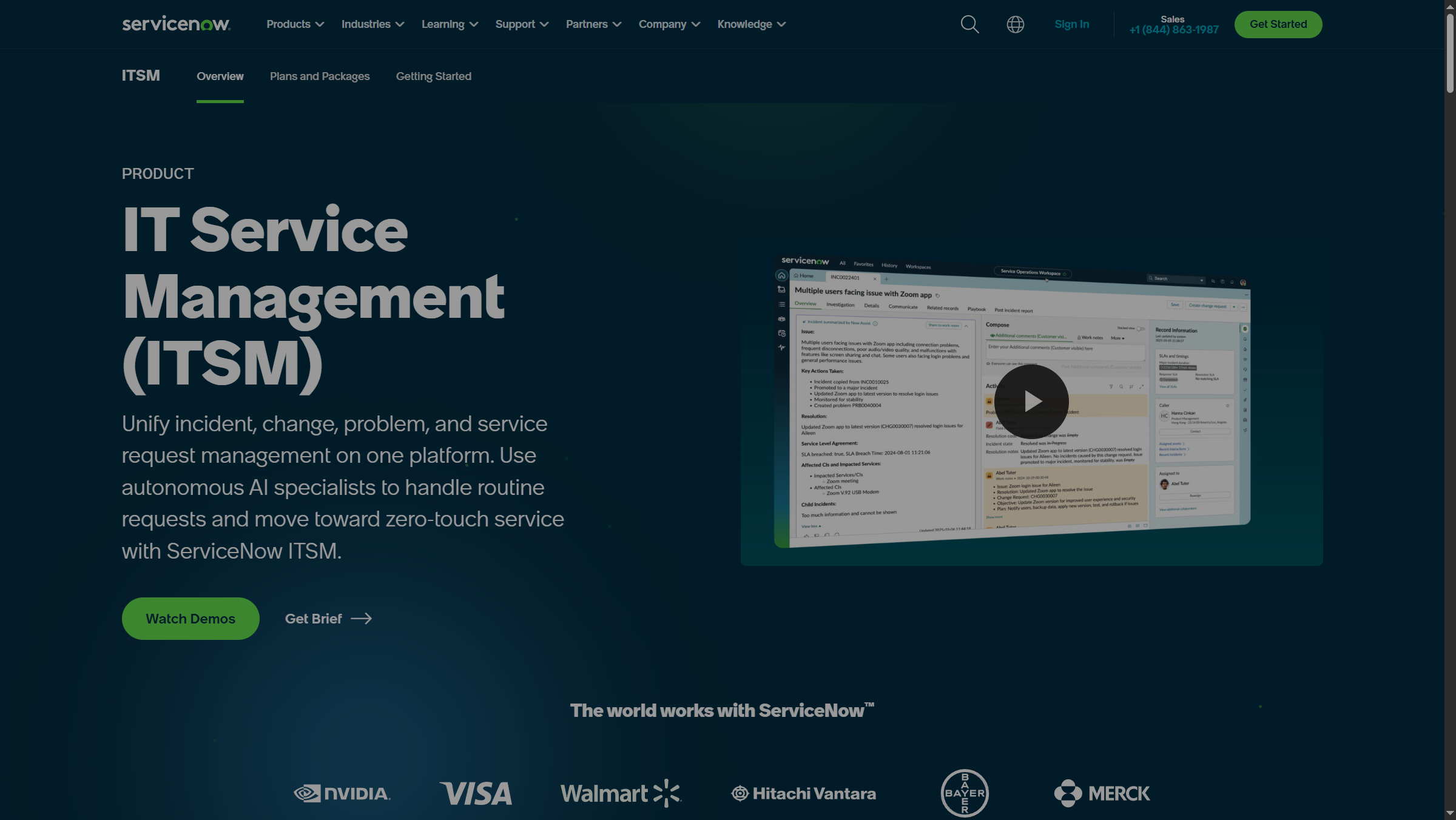Viewport: 1456px width, 820px height.
Task: Switch to Getting Started tab
Action: [x=434, y=76]
